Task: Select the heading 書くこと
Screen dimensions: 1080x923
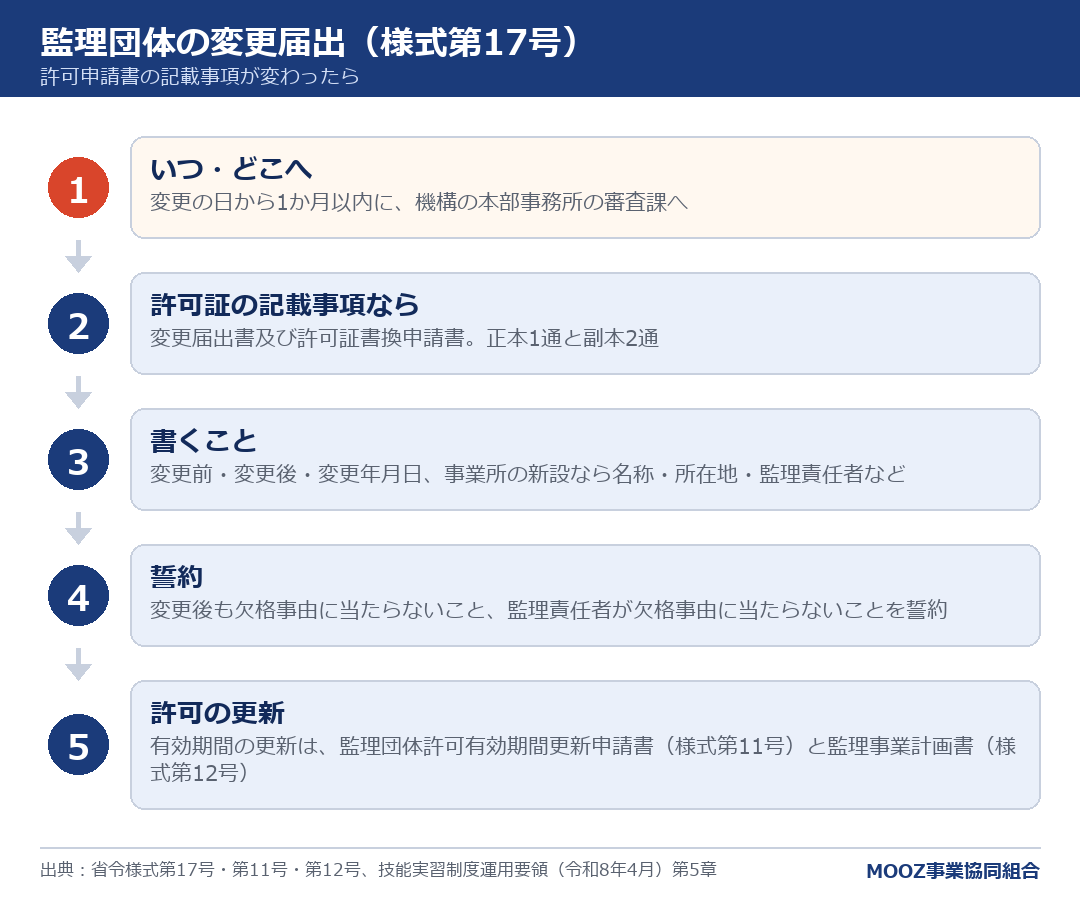Action: 203,441
